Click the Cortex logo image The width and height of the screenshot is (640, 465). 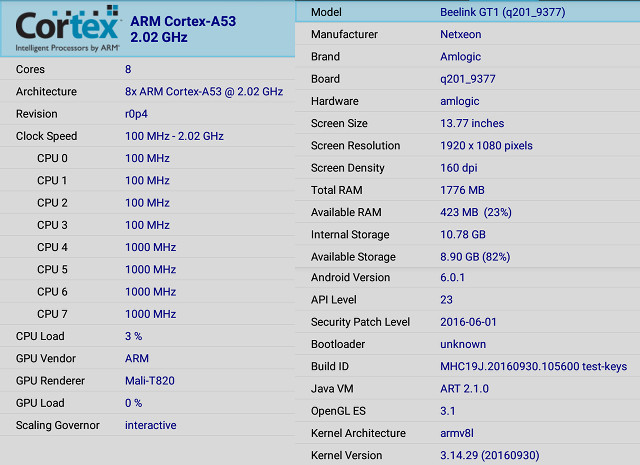click(x=67, y=29)
